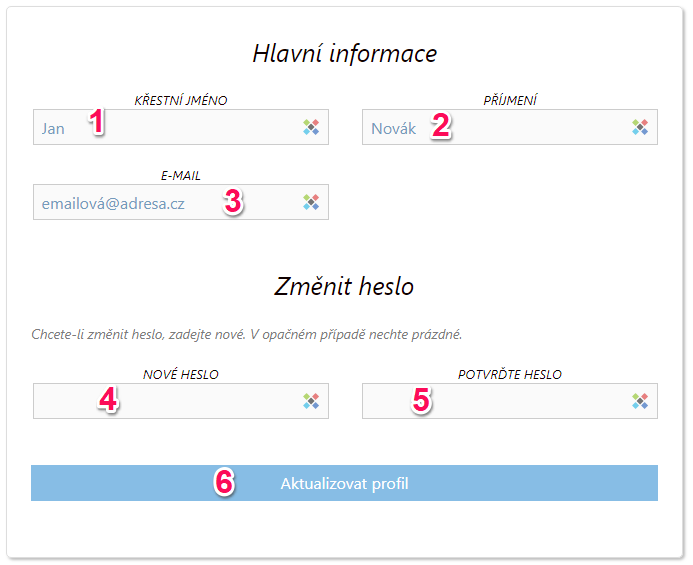This screenshot has width=693, height=565.
Task: Click the Změnit heslo heading
Action: 344,286
